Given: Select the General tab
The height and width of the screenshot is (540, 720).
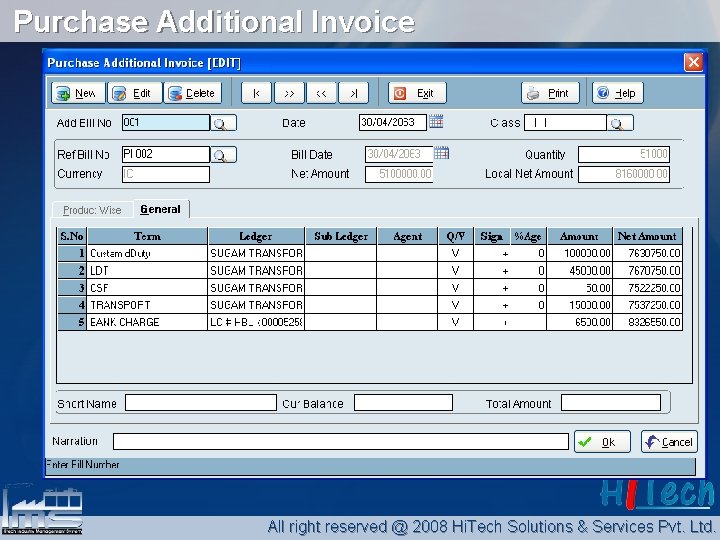Looking at the screenshot, I should click(x=161, y=209).
